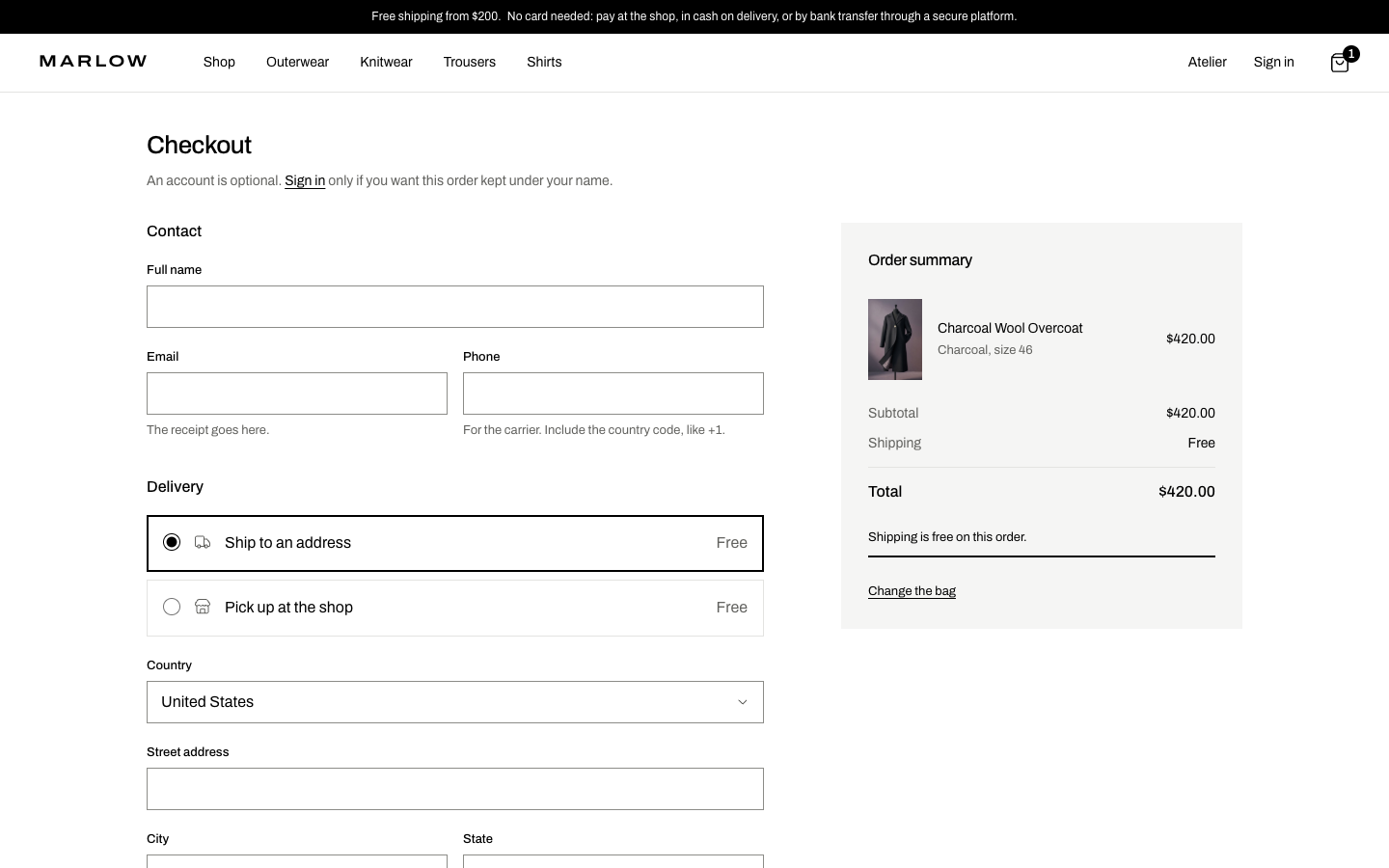Select the Pick up at the shop radio
Image resolution: width=1389 pixels, height=868 pixels.
[172, 607]
